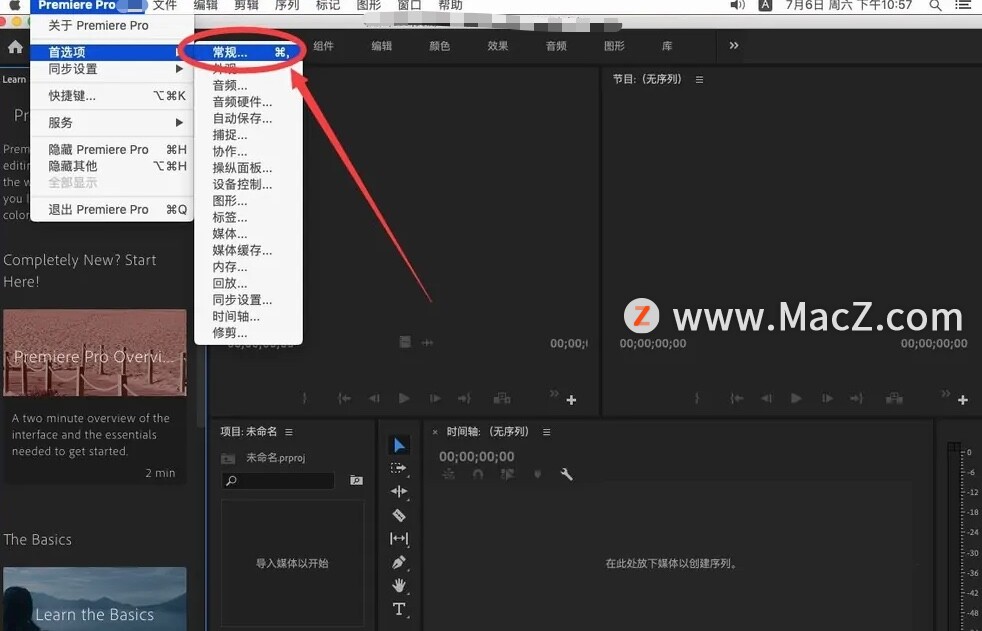982x631 pixels.
Task: Select the Type tool
Action: tap(399, 608)
